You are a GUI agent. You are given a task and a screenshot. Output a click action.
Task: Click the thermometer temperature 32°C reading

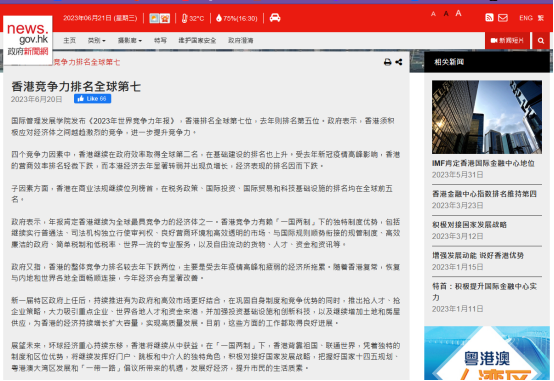193,18
